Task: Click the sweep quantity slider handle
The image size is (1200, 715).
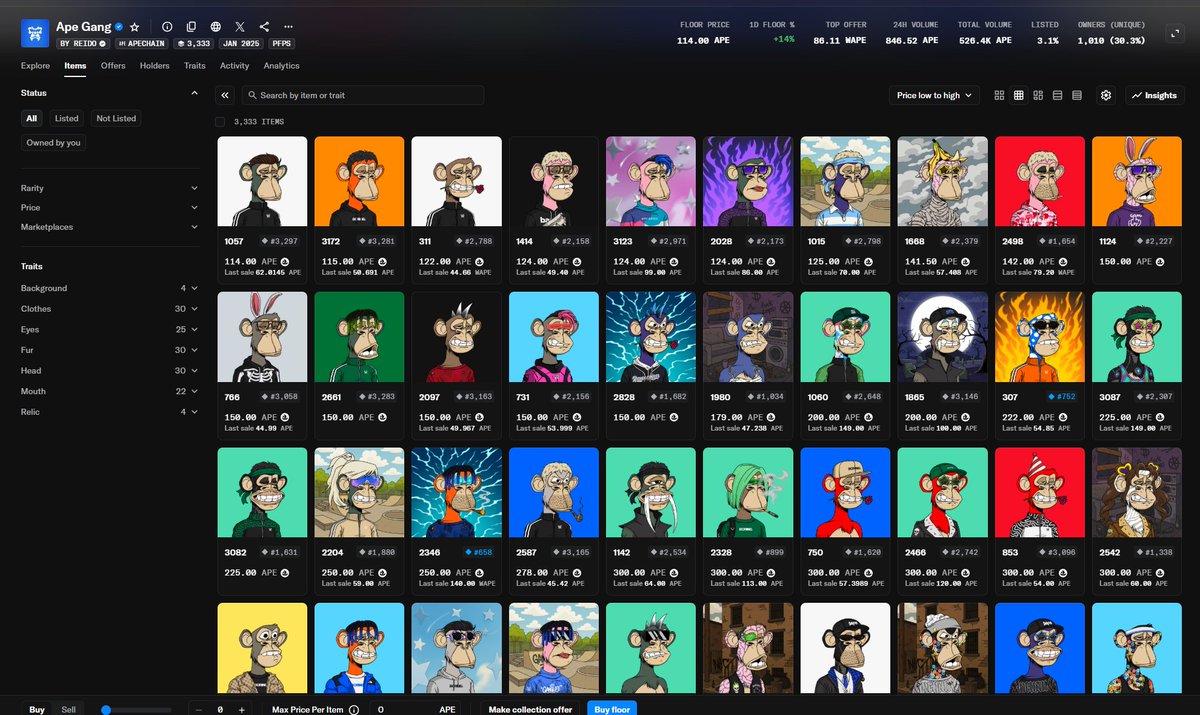Action: point(106,709)
